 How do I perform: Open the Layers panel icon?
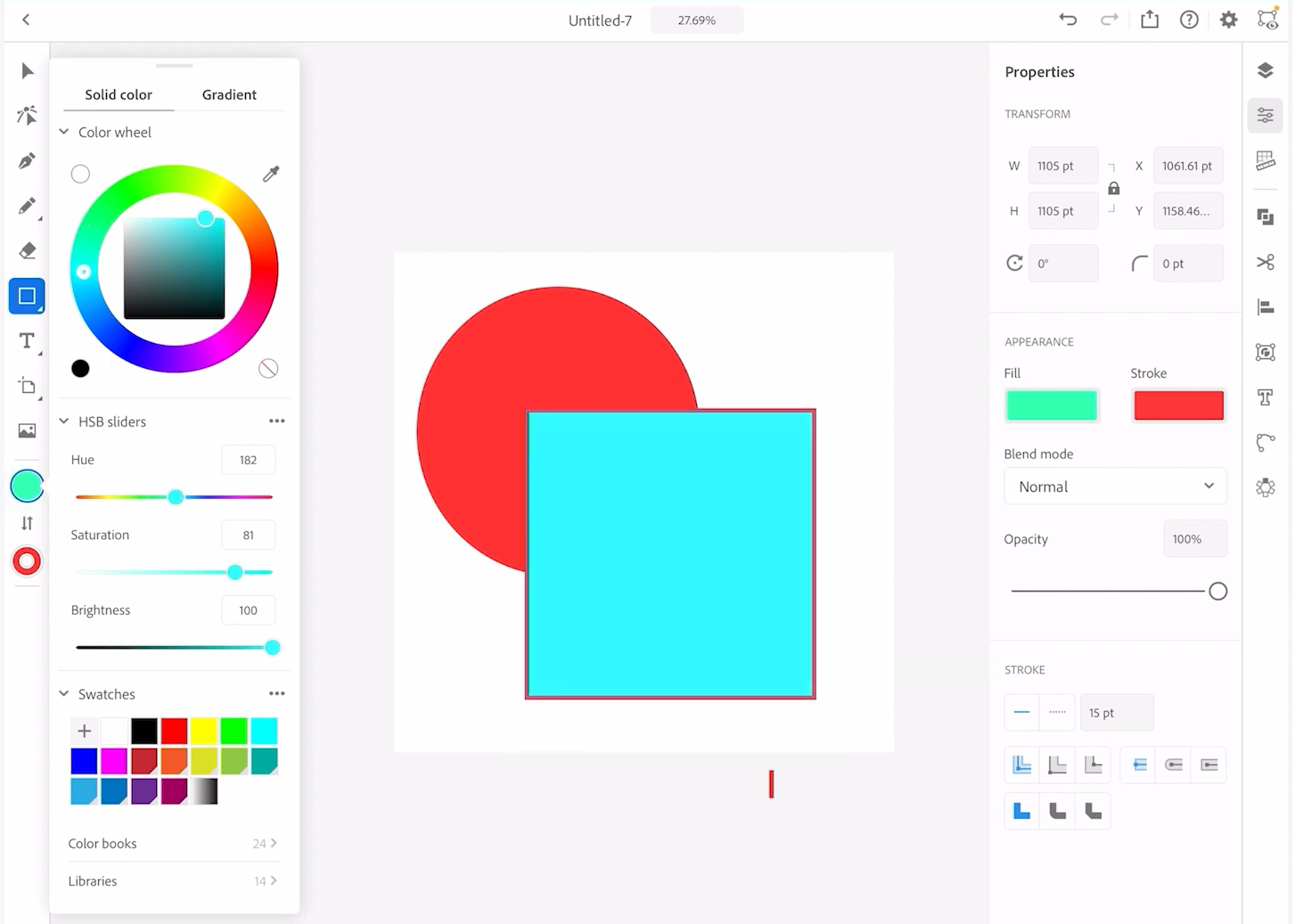click(x=1265, y=70)
